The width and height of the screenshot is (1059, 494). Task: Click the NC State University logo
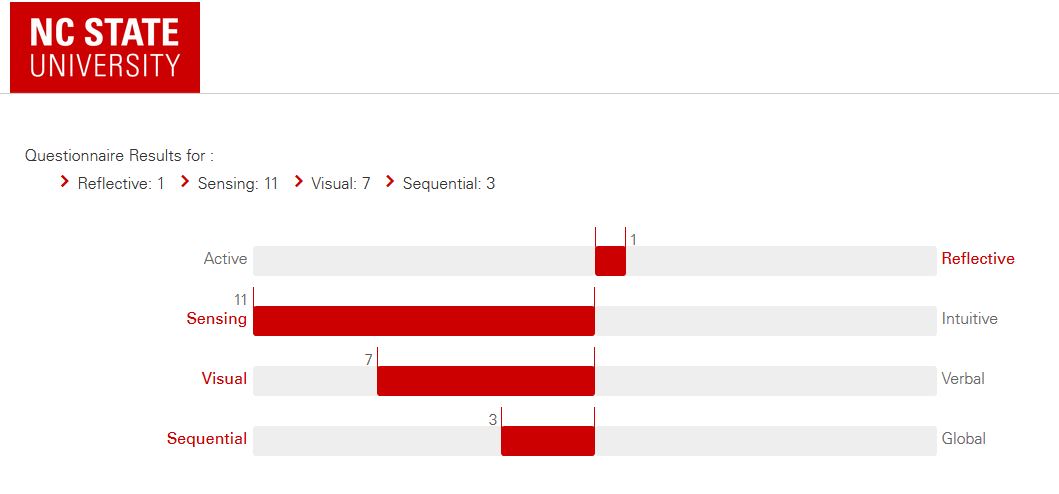click(105, 47)
